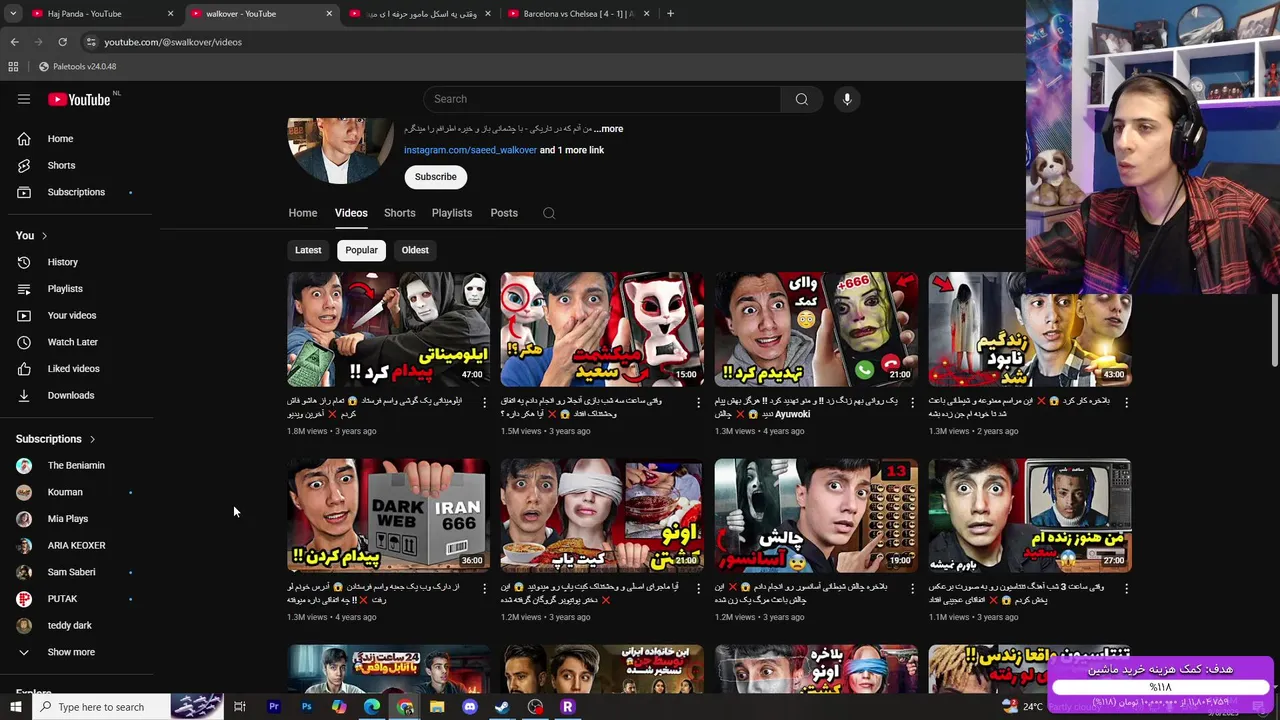Viewport: 1280px width, 720px height.
Task: Open Dark Web Iran 666 thumbnail
Action: coord(389,515)
